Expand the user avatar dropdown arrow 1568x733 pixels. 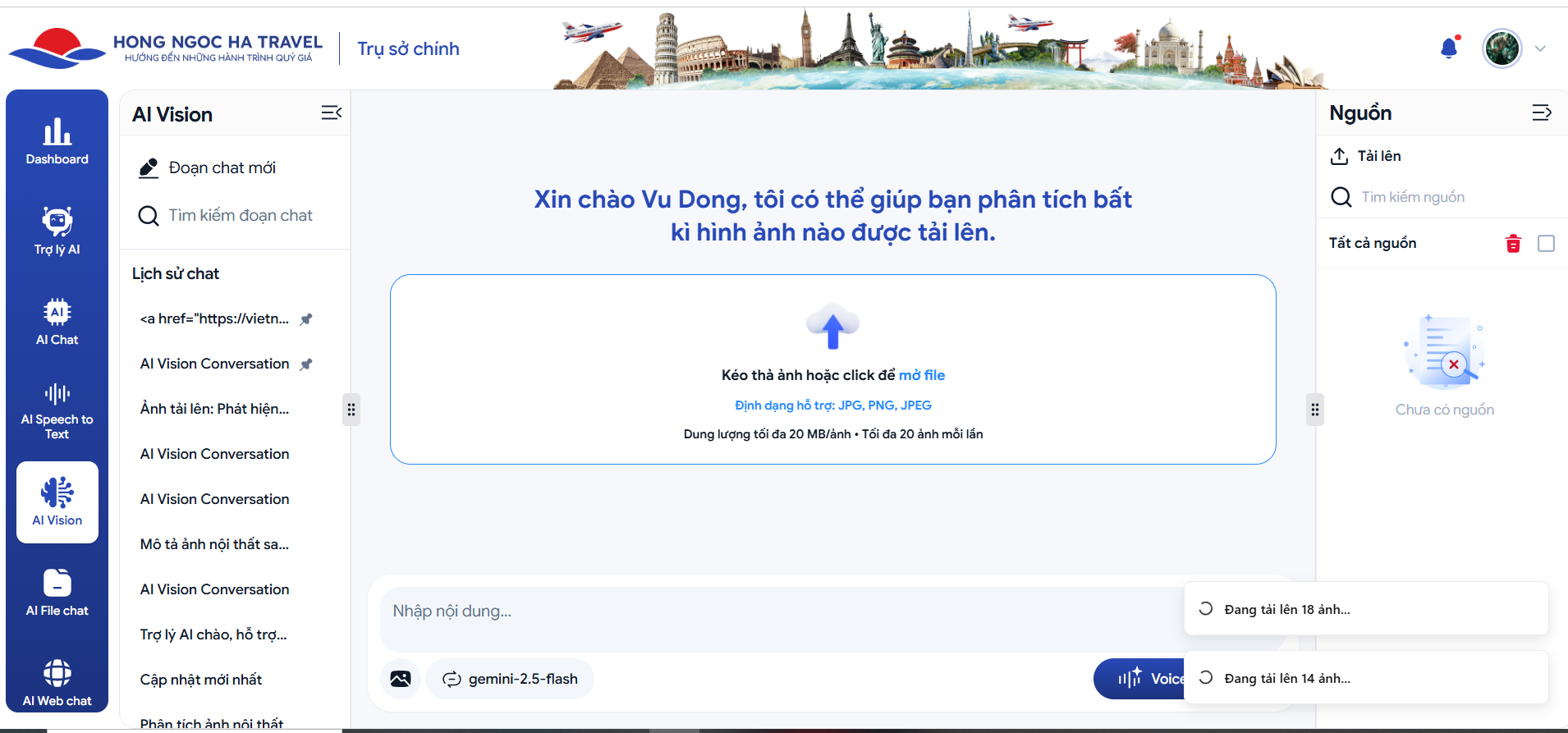point(1540,48)
